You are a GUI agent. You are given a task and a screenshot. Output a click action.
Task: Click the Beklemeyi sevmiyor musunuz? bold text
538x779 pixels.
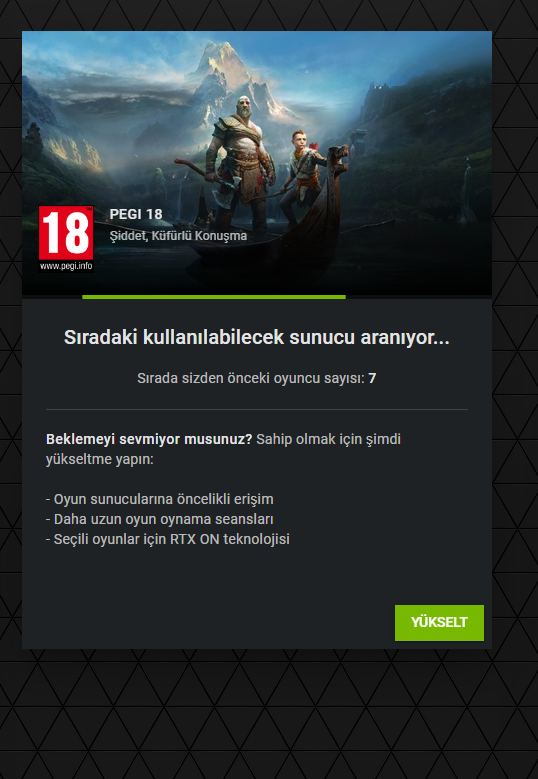point(149,439)
